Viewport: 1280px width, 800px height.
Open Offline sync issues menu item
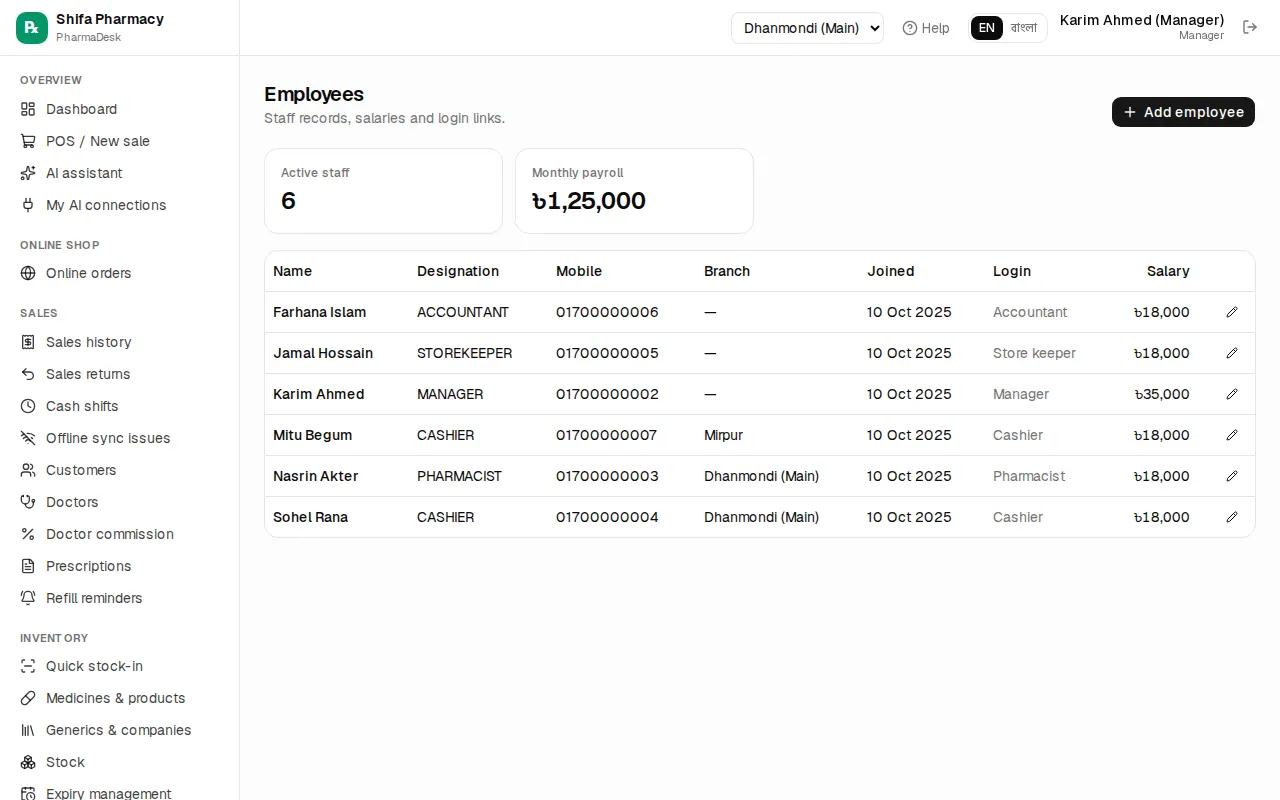pyautogui.click(x=120, y=438)
